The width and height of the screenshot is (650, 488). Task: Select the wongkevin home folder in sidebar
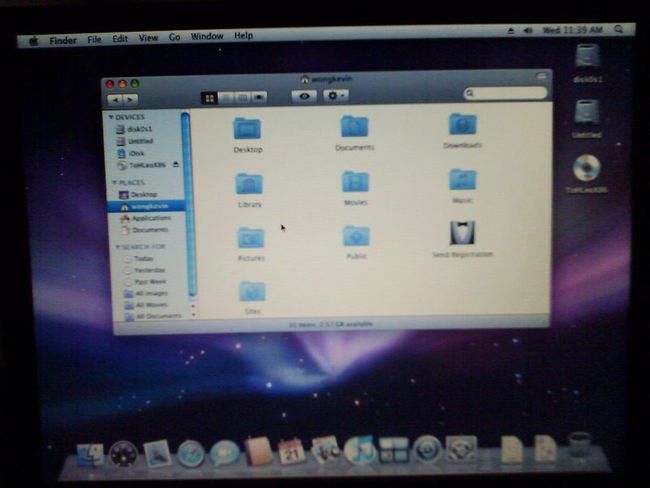pyautogui.click(x=148, y=206)
